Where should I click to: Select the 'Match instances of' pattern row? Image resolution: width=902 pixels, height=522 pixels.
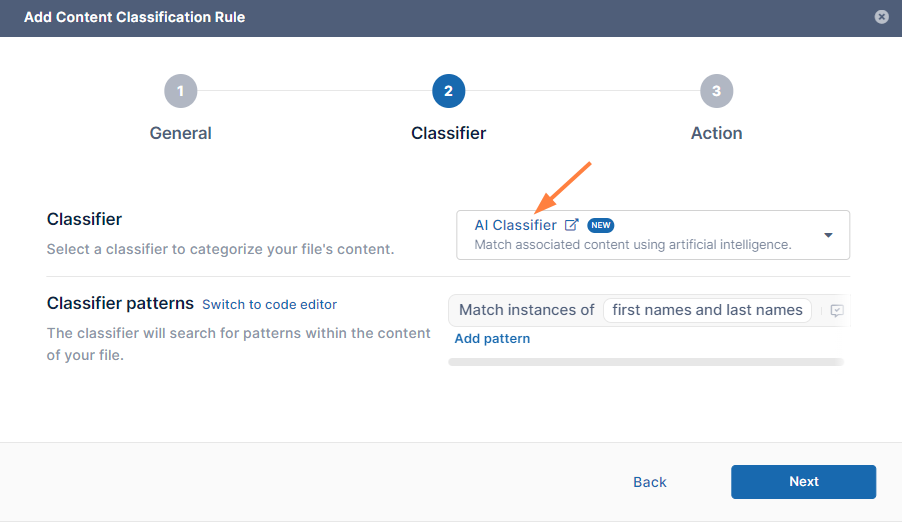tap(526, 310)
